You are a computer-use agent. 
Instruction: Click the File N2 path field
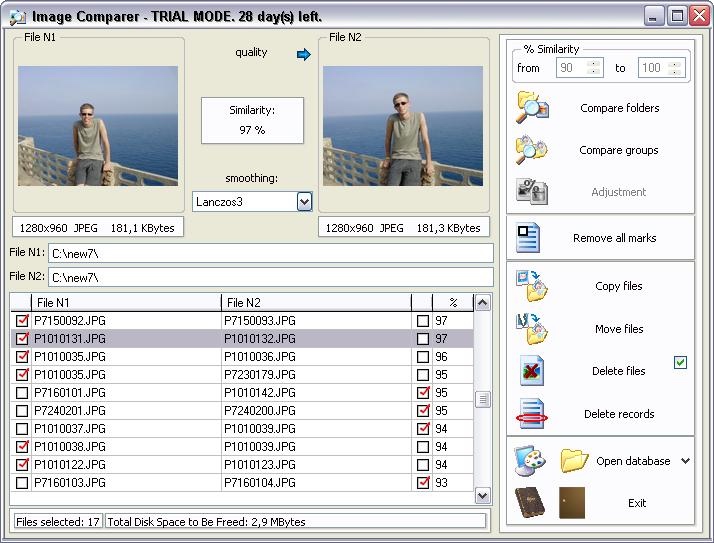[270, 277]
